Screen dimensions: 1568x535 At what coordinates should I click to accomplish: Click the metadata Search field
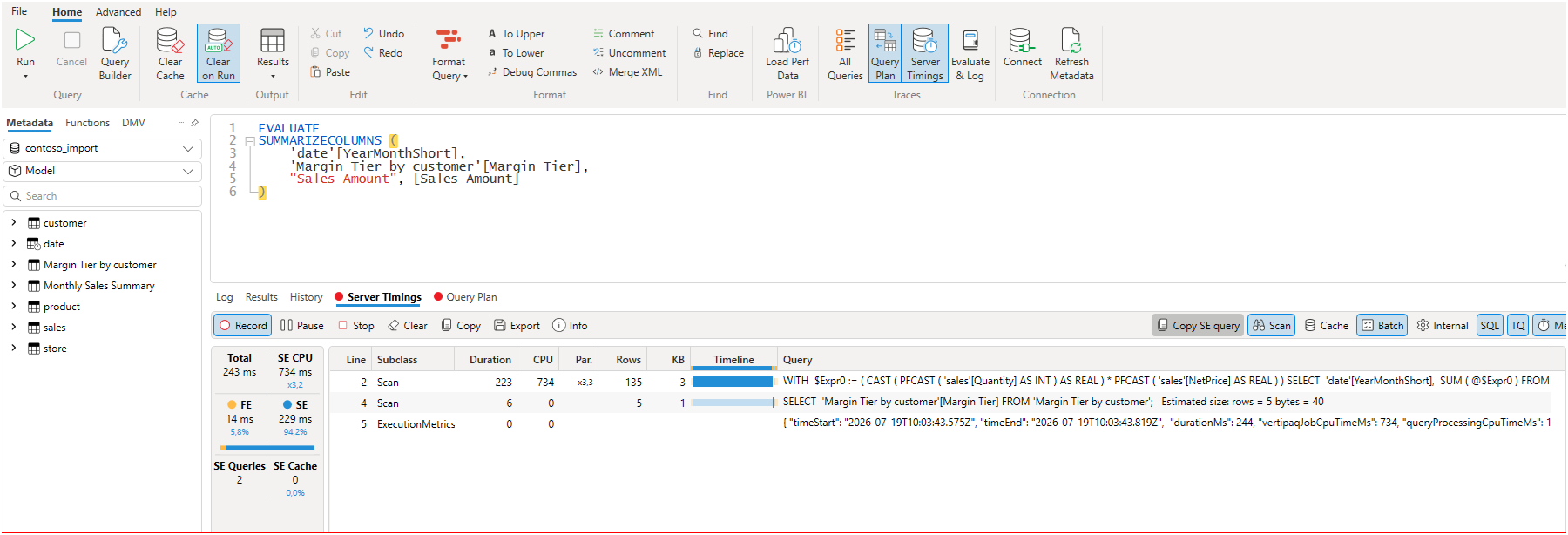point(103,196)
